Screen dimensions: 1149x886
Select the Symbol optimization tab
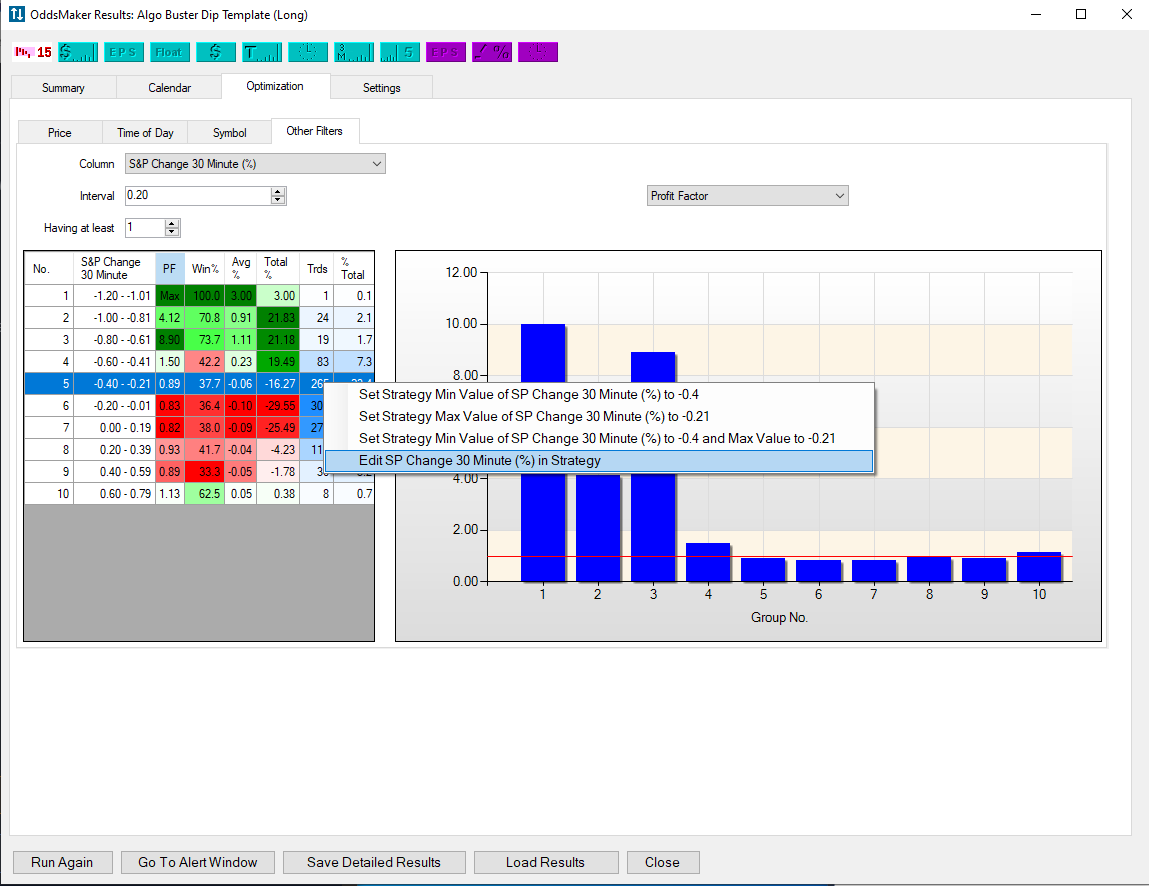pos(229,131)
